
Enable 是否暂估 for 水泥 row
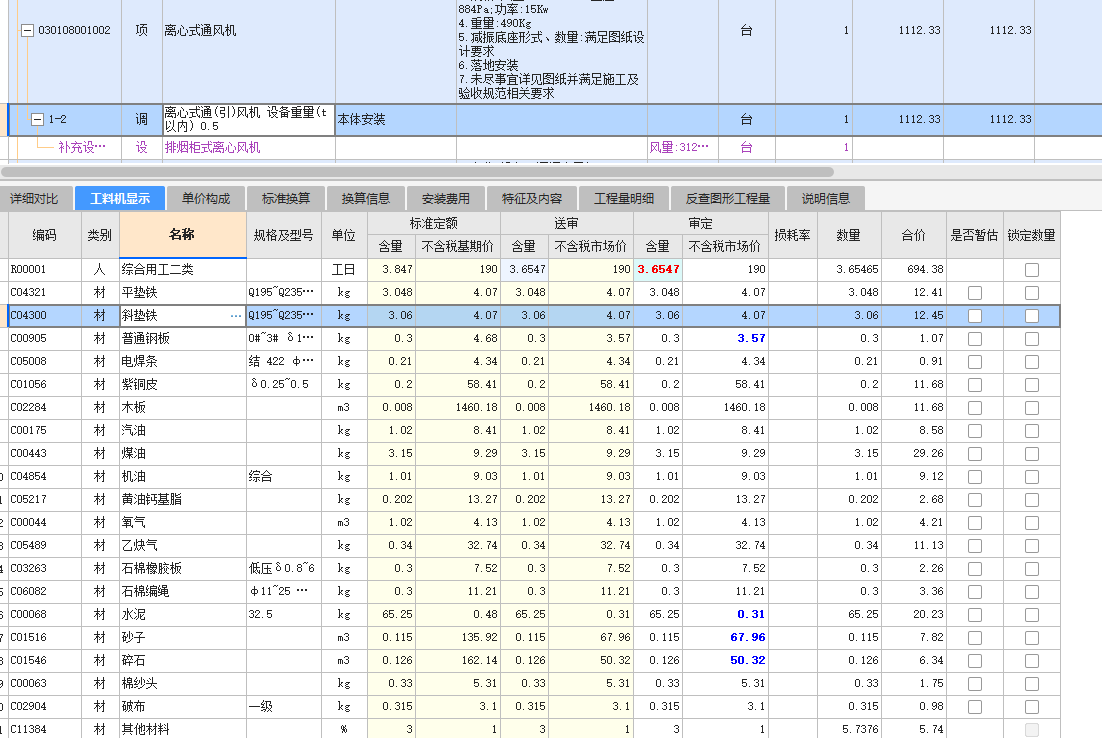coord(975,615)
